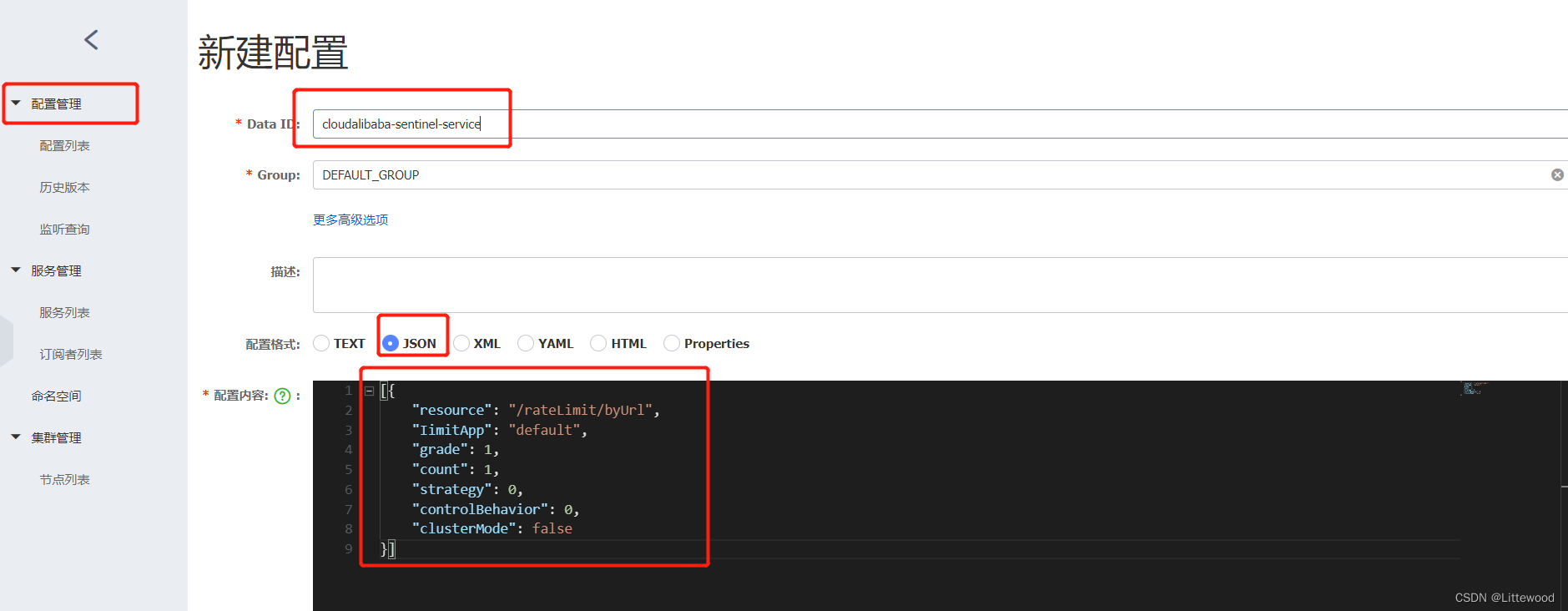Open 订阅者列表 in the sidebar
This screenshot has height=611, width=1568.
[71, 354]
